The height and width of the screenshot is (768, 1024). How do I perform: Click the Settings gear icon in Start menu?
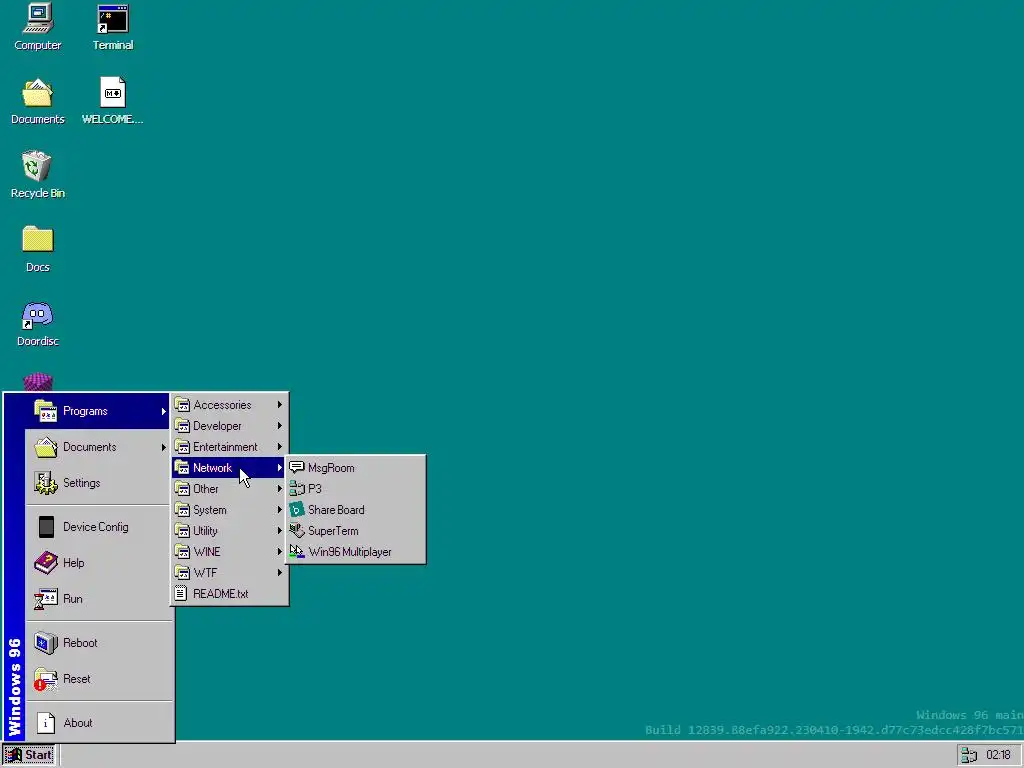[x=46, y=483]
